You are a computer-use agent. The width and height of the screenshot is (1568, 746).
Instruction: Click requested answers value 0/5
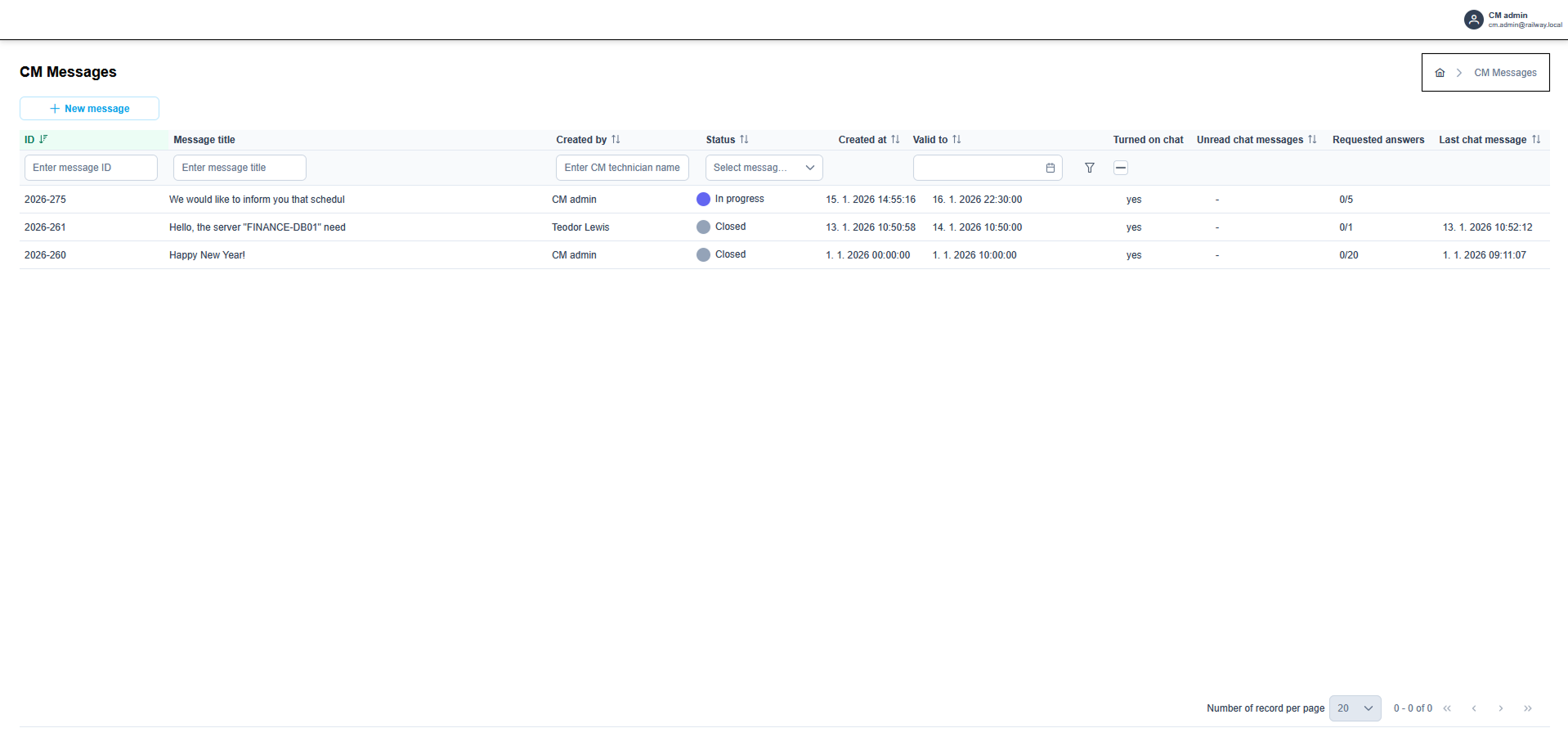click(x=1346, y=200)
